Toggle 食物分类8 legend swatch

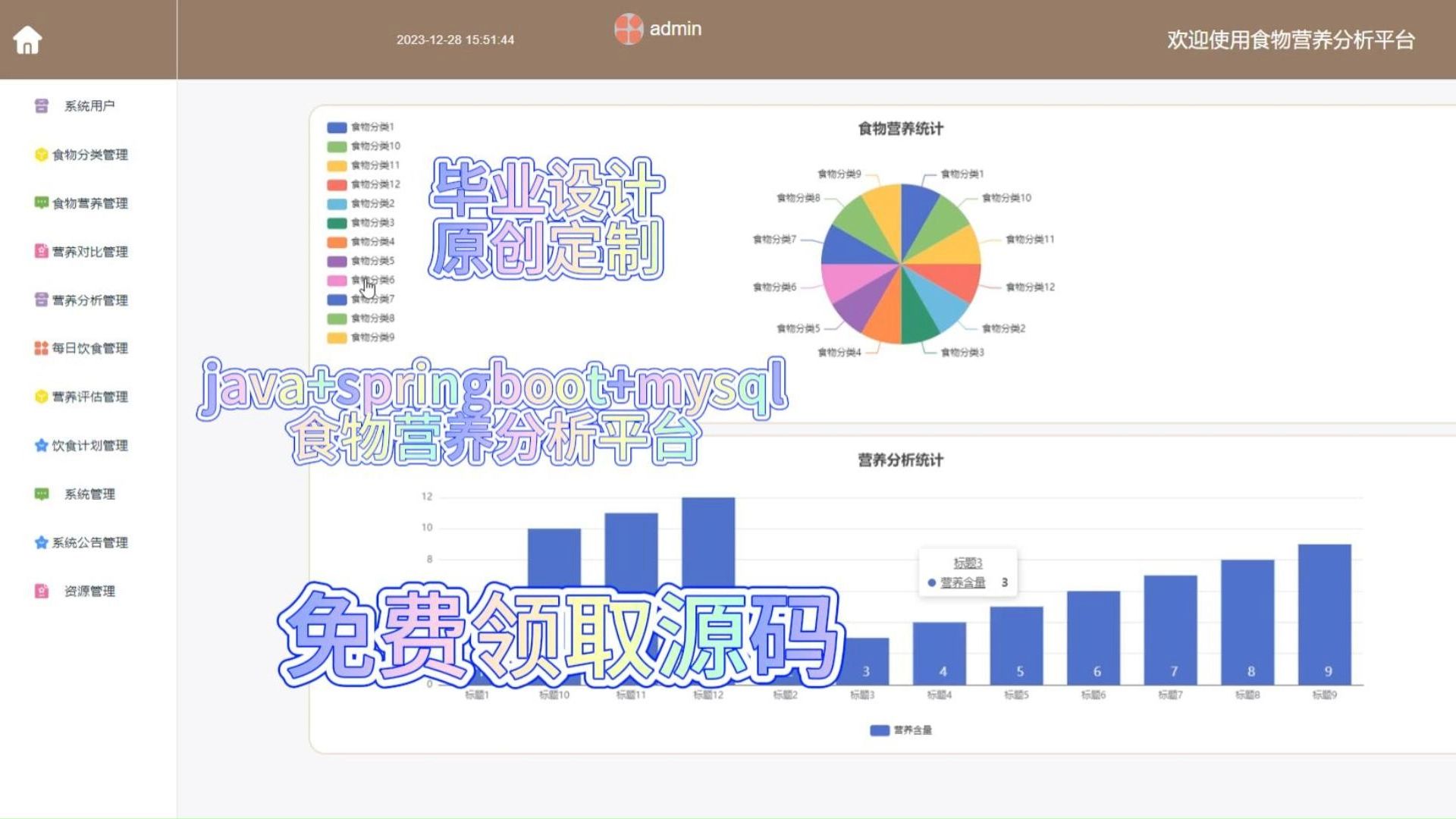[337, 318]
